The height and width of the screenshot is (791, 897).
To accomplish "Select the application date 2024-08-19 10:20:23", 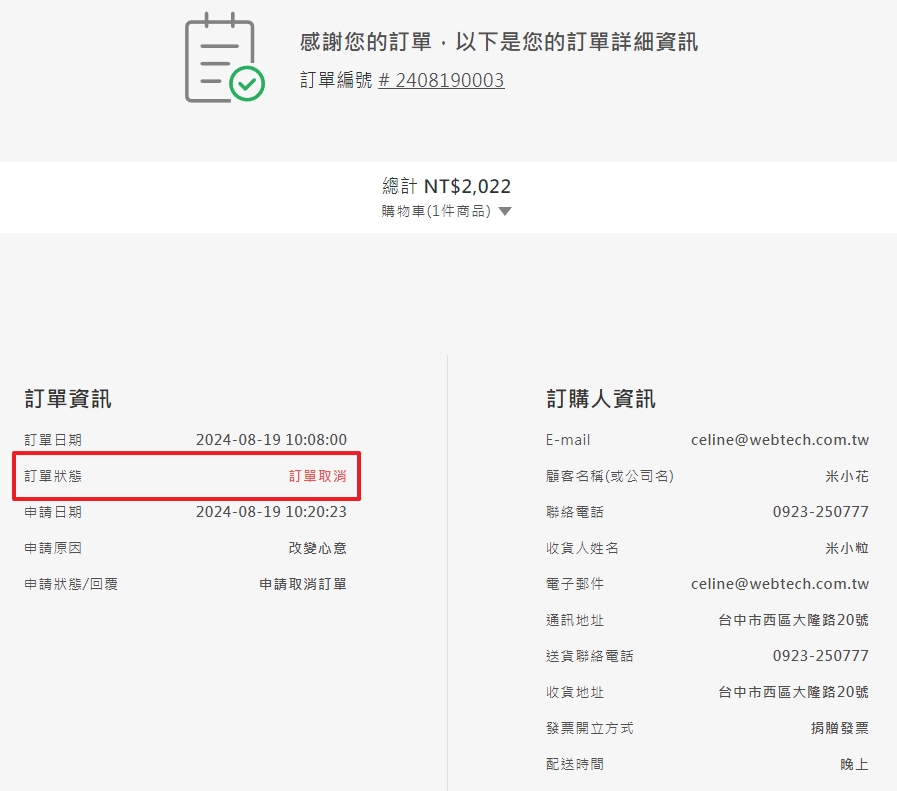I will click(x=271, y=512).
